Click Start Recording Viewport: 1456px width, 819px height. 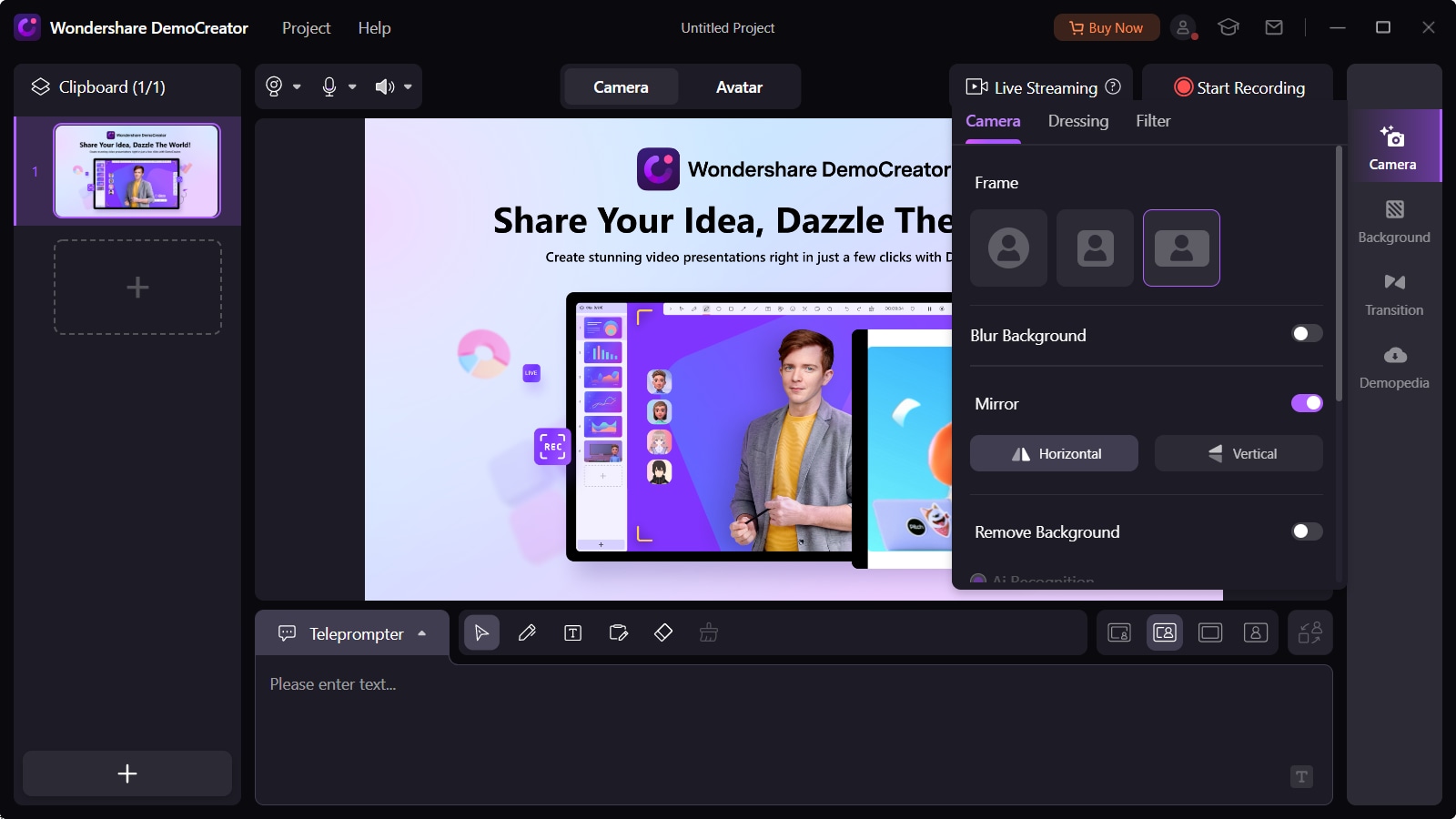click(x=1239, y=87)
